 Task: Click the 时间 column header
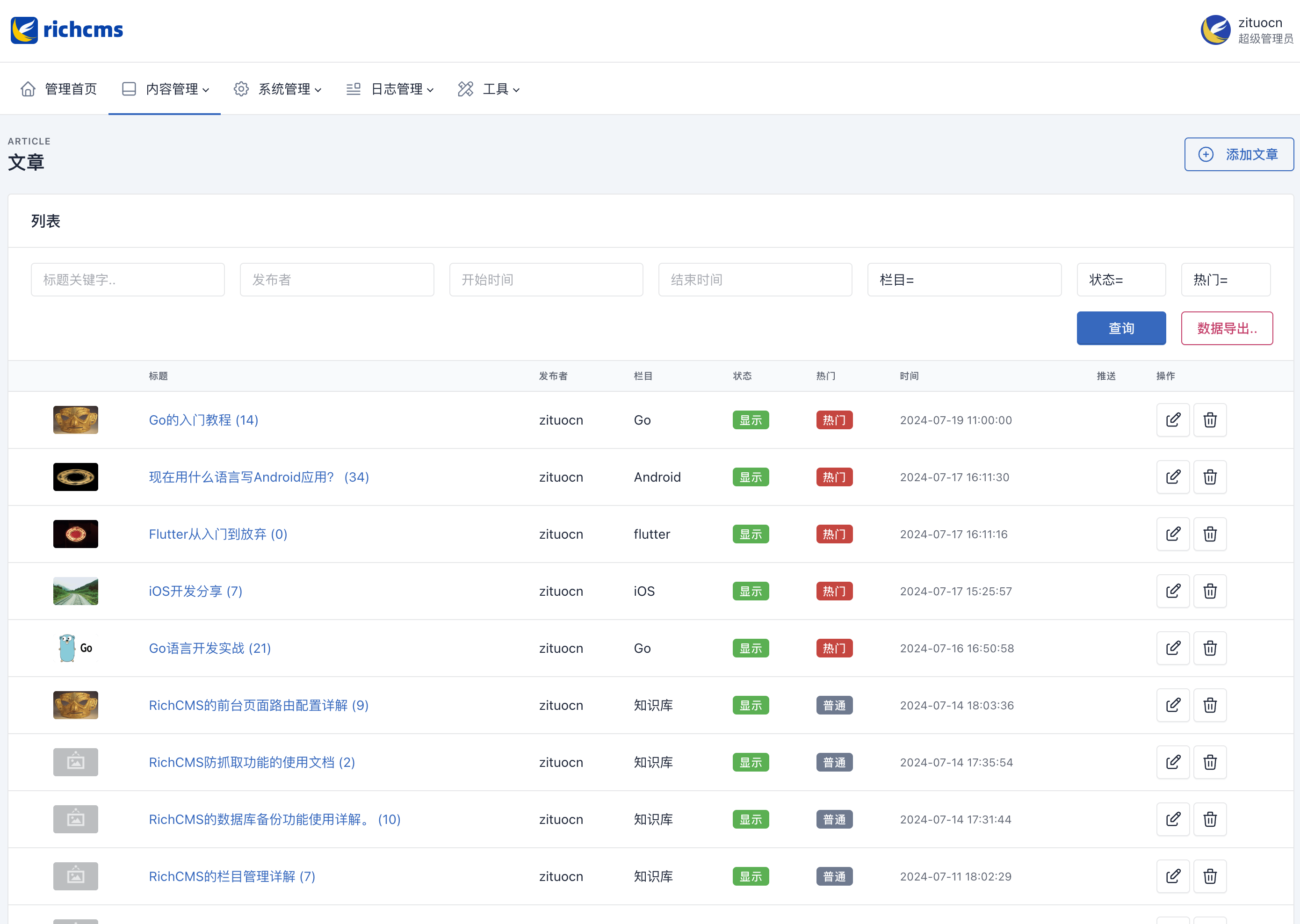[x=909, y=376]
